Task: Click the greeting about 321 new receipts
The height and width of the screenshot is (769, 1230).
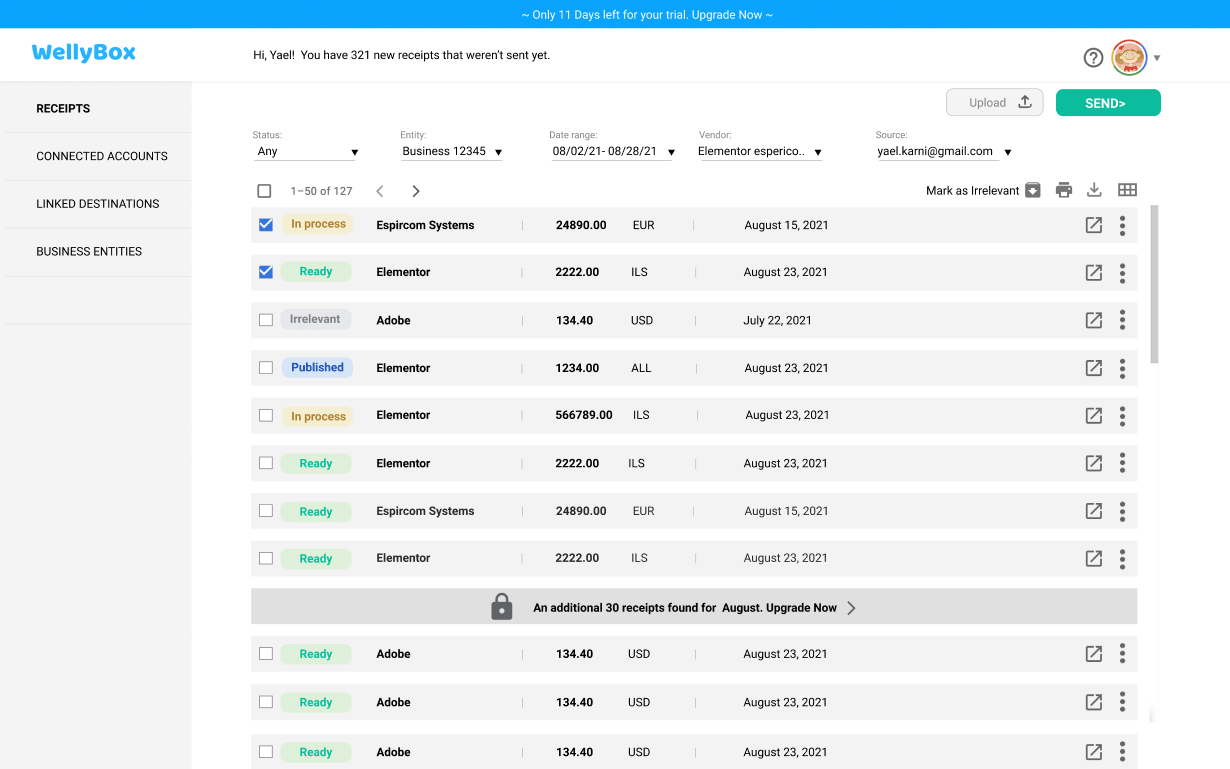Action: point(402,55)
